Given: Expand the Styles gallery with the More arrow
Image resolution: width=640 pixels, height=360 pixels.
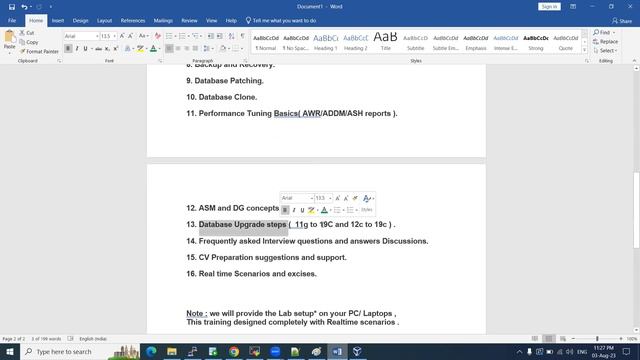Looking at the screenshot, I should pyautogui.click(x=584, y=50).
